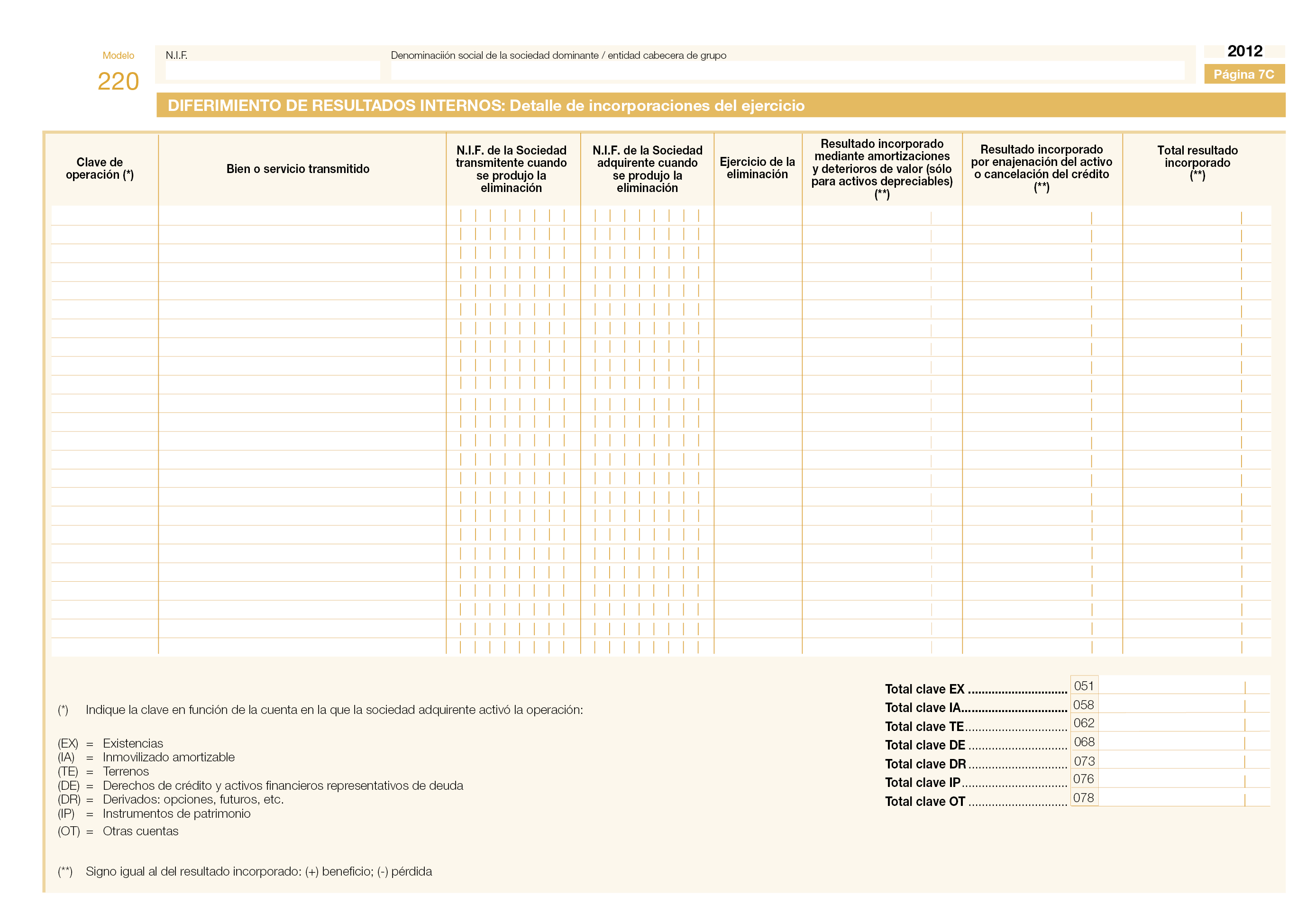This screenshot has height=914, width=1316.
Task: Click the 'Clave de operación (*)' column header
Action: 100,168
